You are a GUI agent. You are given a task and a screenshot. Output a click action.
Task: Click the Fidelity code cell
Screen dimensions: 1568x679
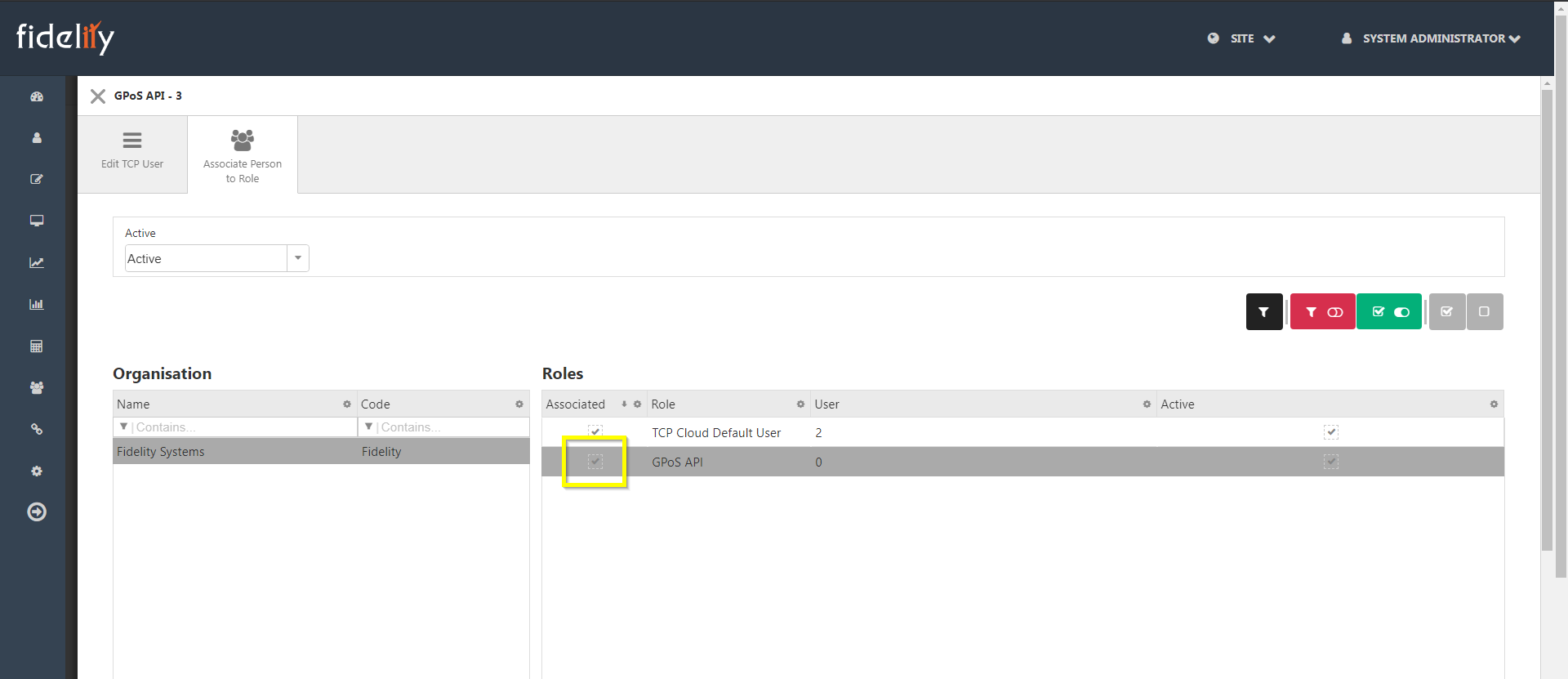click(381, 452)
